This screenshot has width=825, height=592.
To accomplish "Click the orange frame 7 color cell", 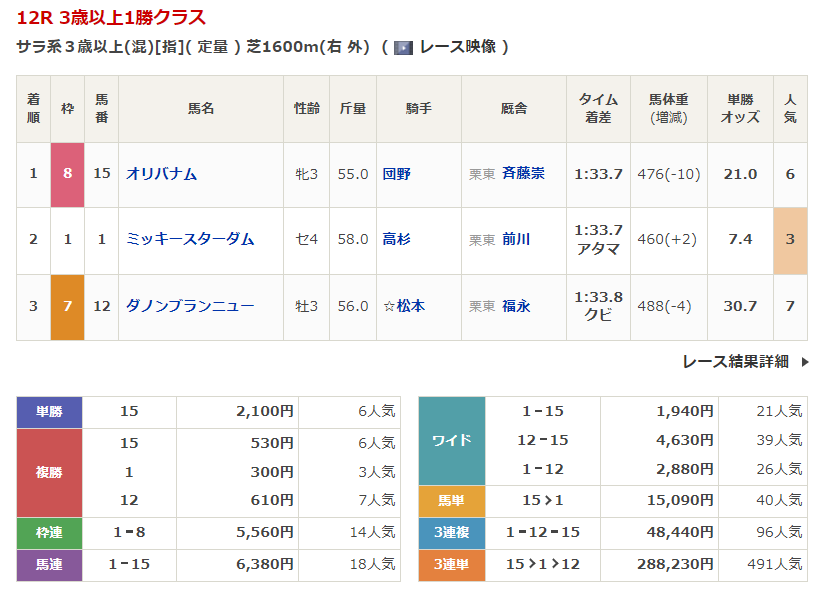I will coord(67,306).
